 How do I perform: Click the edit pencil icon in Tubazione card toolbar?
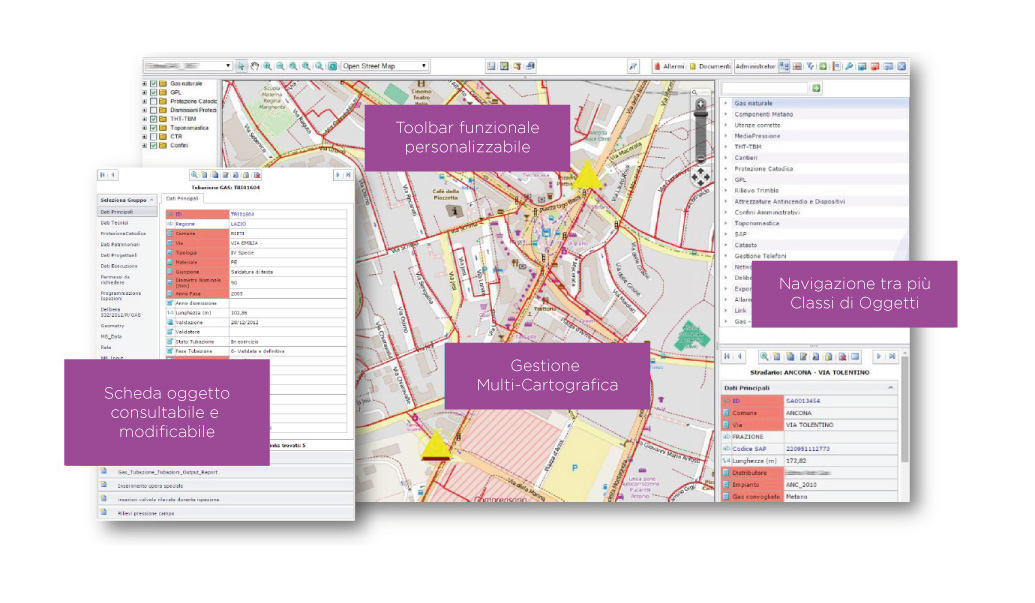[x=225, y=175]
